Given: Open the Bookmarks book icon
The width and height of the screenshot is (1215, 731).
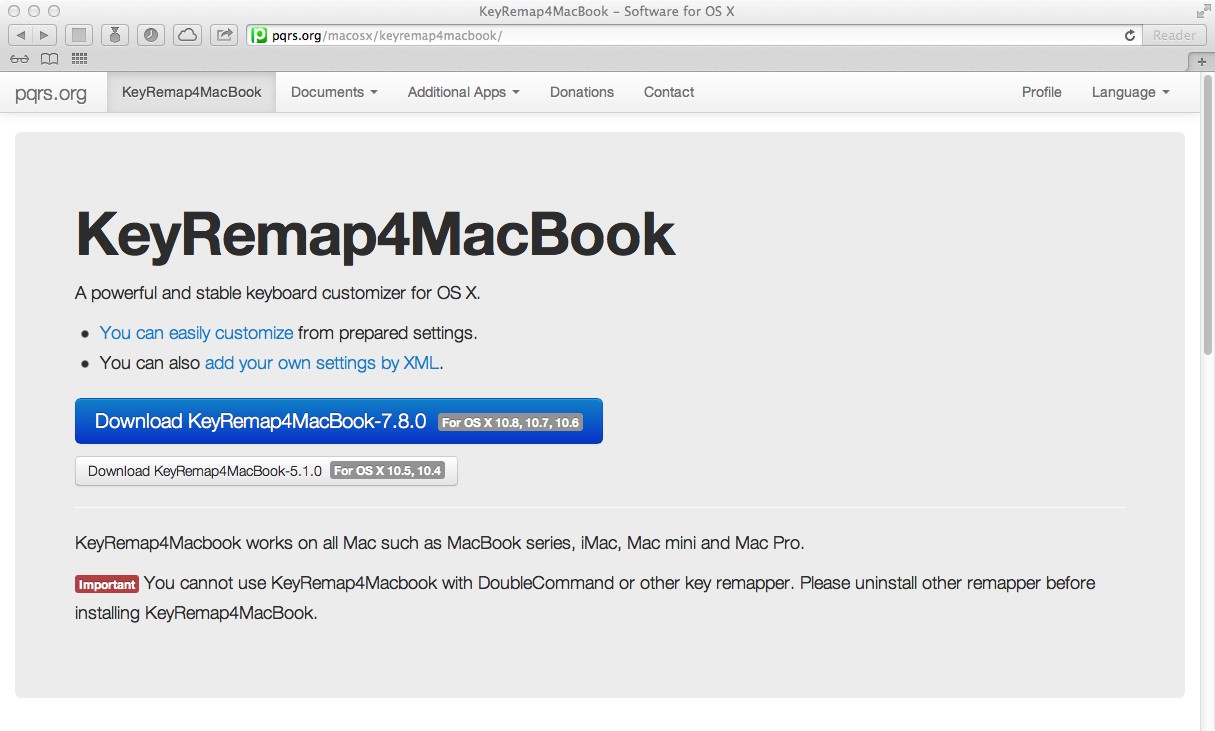Looking at the screenshot, I should click(49, 59).
